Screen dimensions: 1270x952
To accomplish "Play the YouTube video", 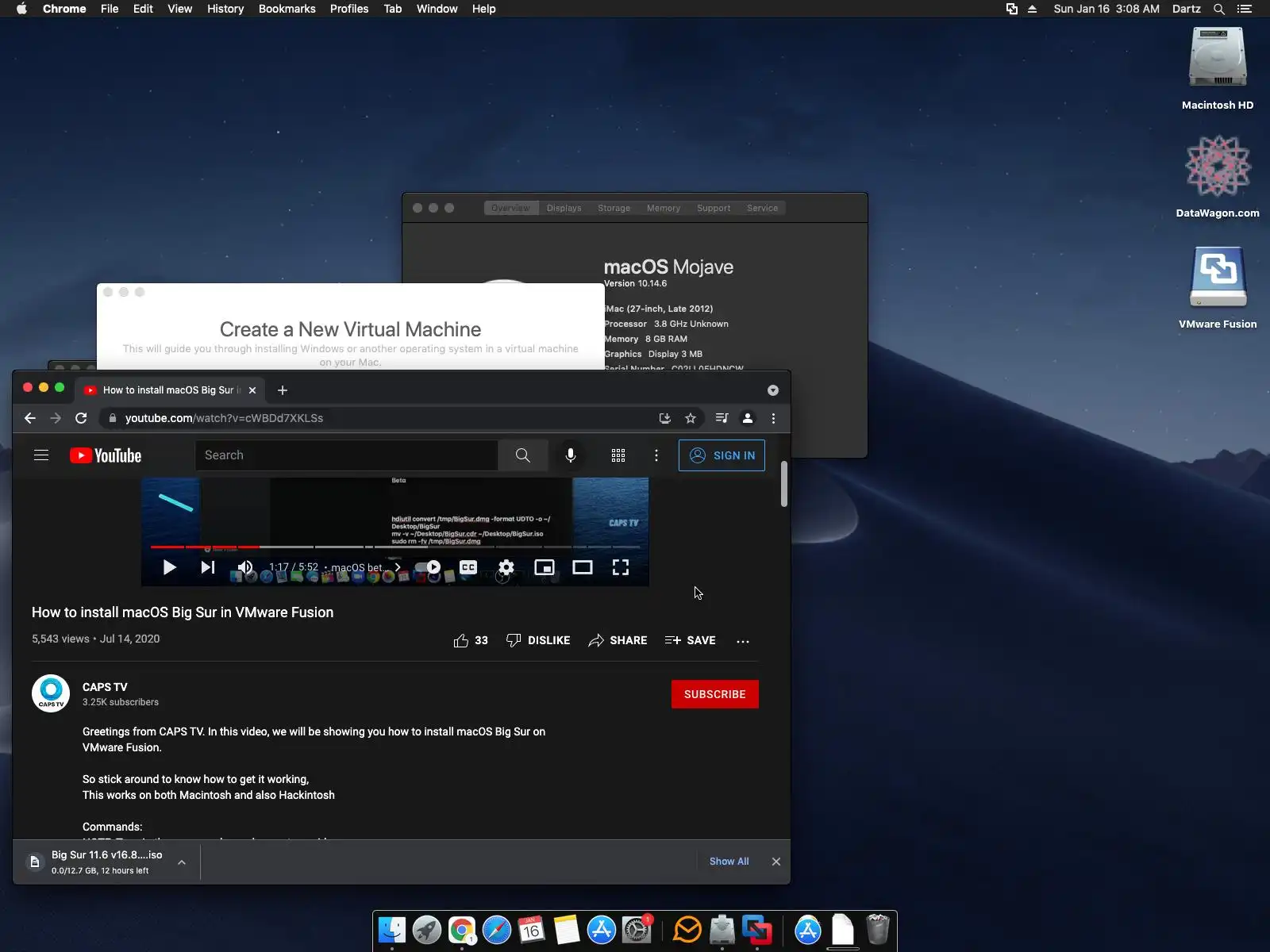I will click(169, 567).
